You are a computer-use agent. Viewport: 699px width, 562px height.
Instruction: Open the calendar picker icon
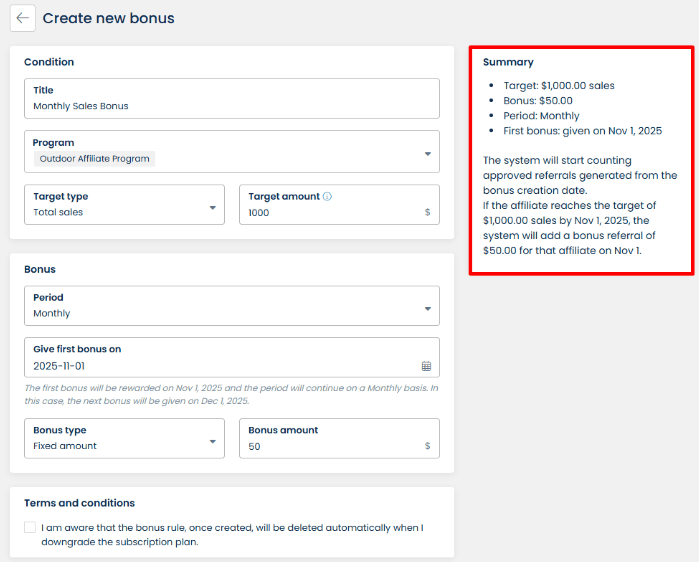coord(426,366)
